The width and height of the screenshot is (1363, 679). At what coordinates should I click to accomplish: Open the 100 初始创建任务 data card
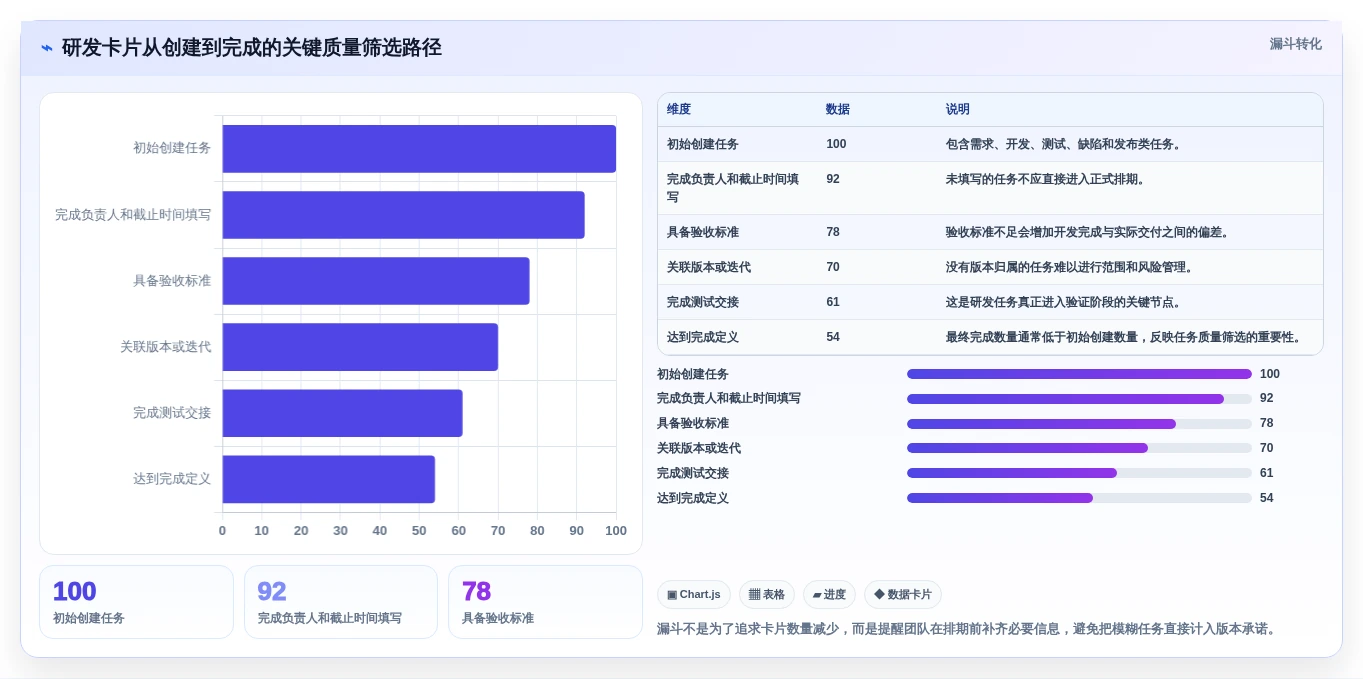pos(136,602)
